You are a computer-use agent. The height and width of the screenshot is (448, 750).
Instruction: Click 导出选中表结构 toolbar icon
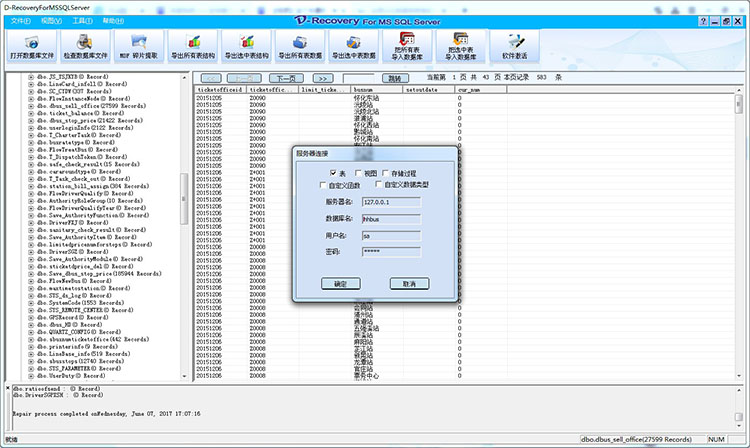pyautogui.click(x=247, y=47)
